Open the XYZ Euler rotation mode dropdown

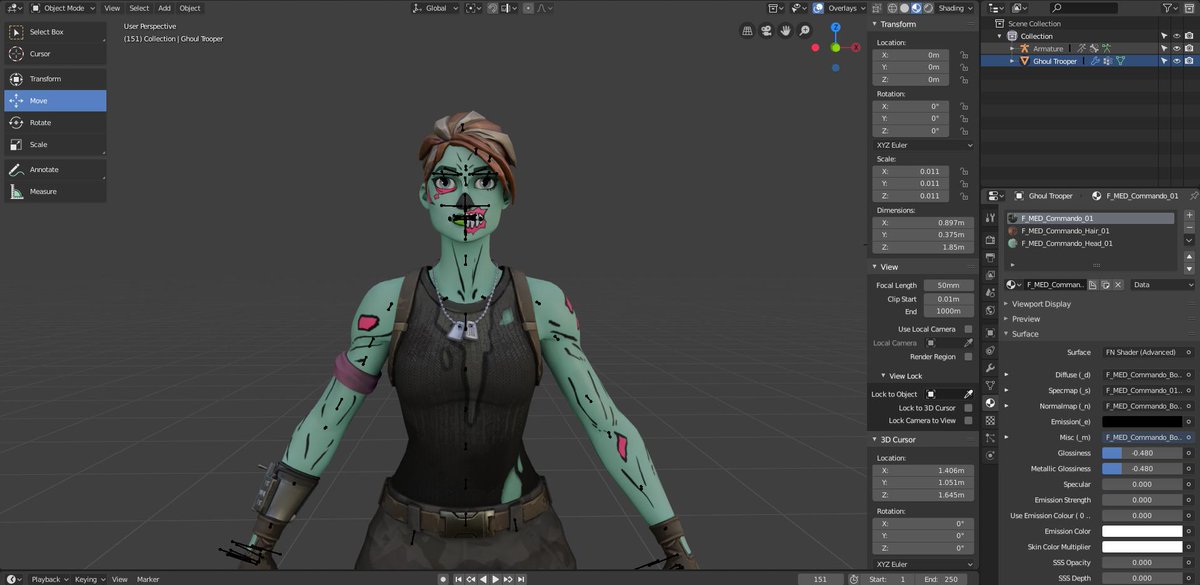pos(924,145)
